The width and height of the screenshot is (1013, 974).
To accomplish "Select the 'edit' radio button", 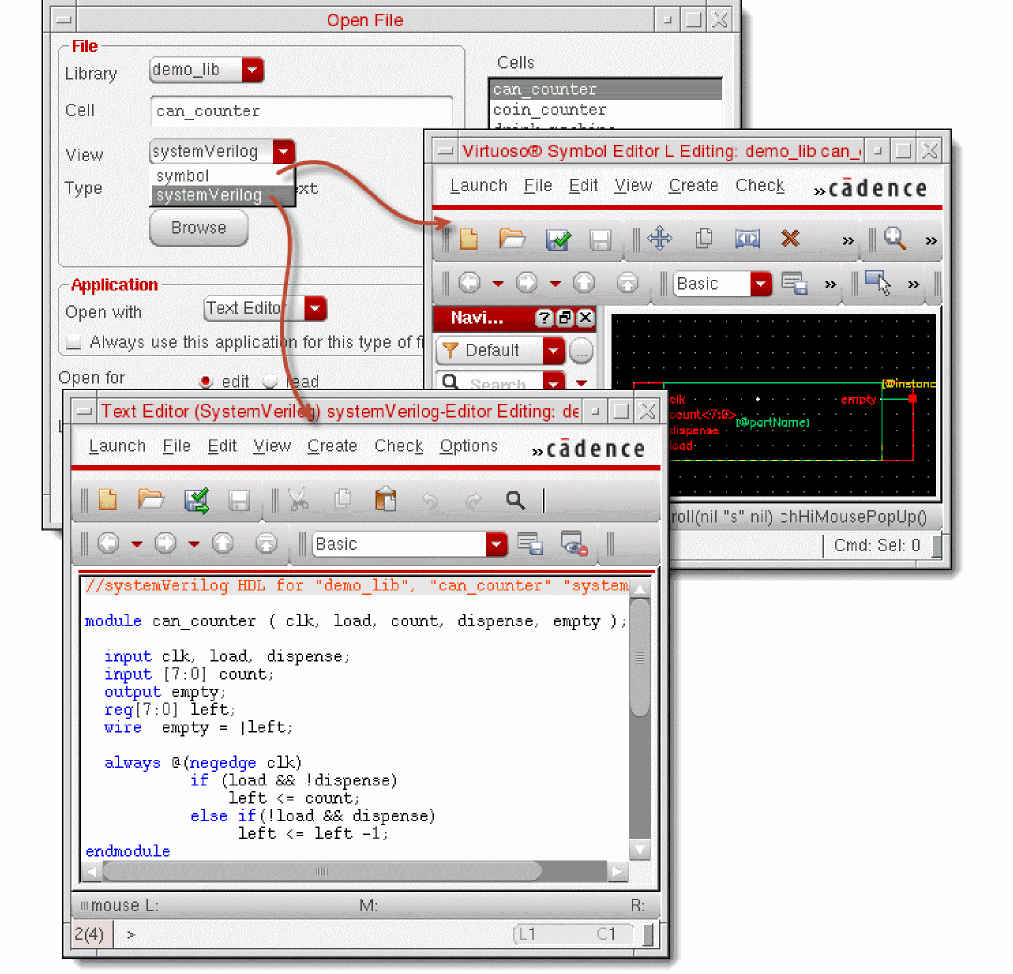I will (x=207, y=381).
